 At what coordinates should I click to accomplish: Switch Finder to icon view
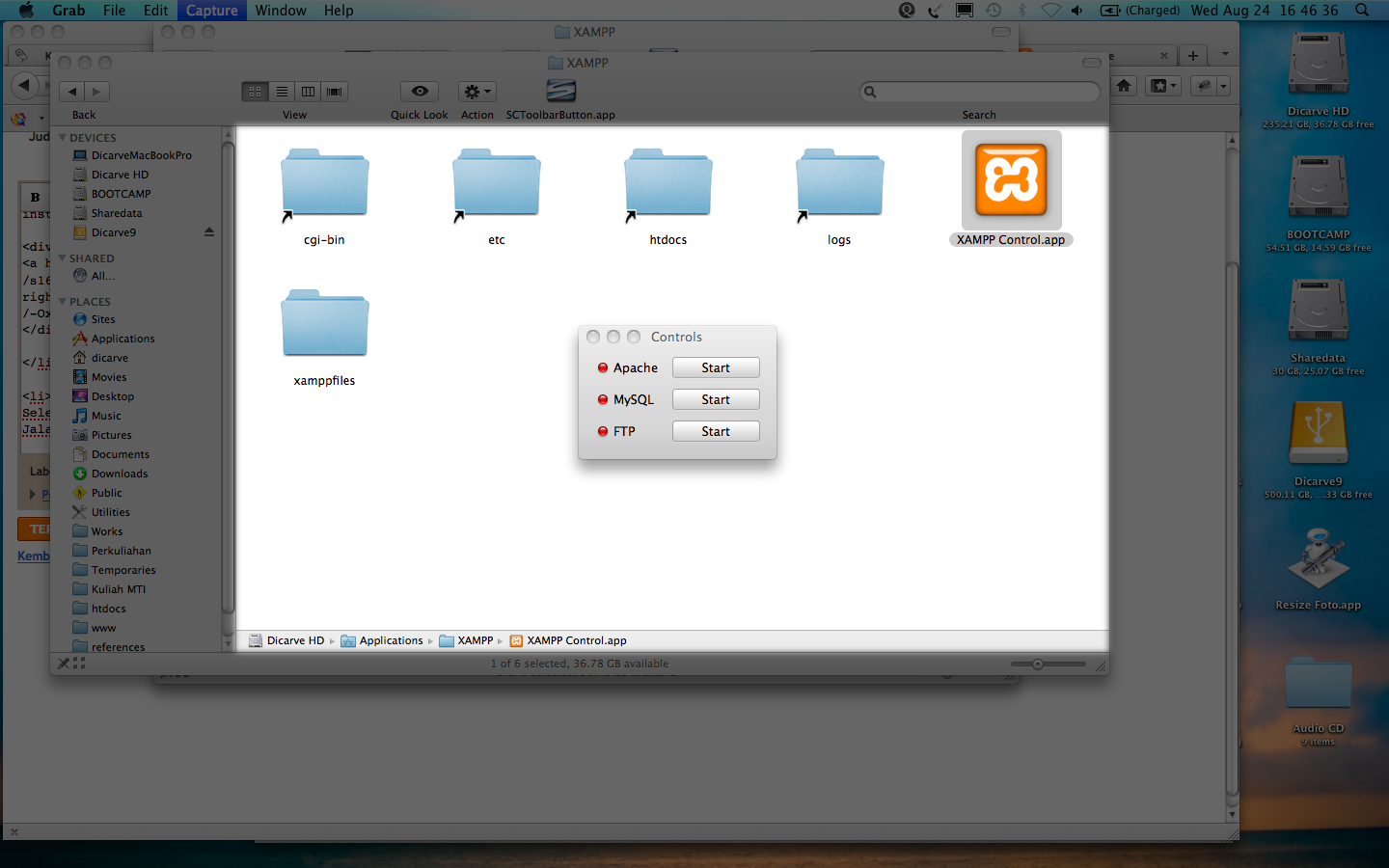point(255,92)
